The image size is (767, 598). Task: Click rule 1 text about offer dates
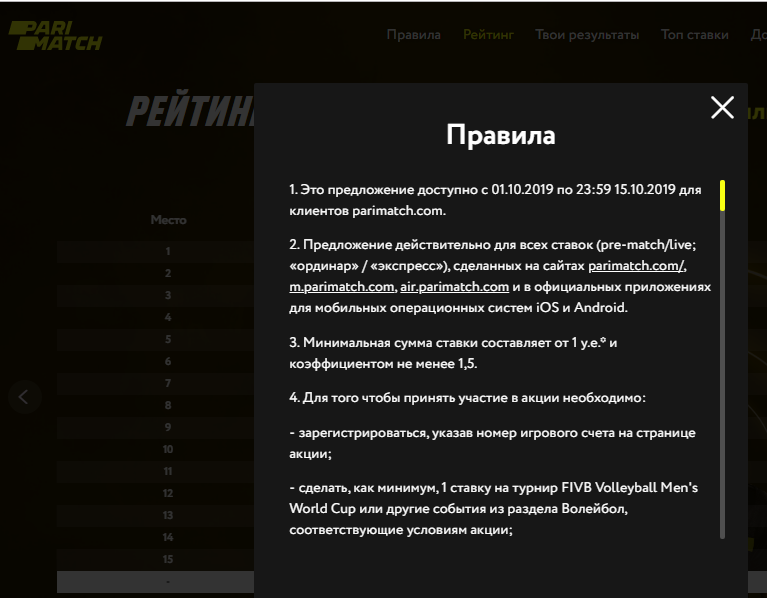495,200
